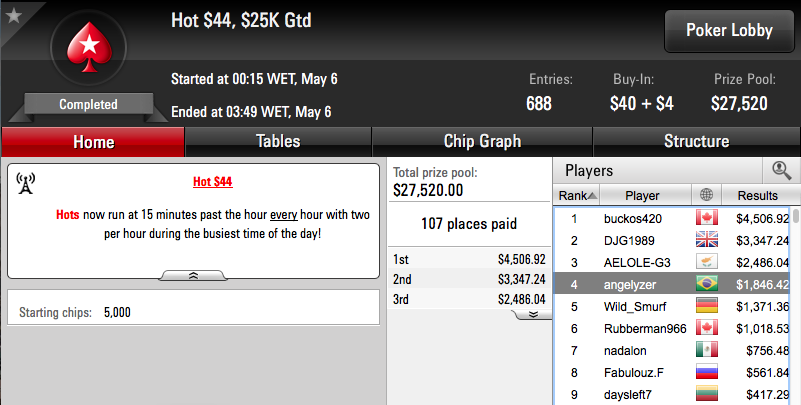The height and width of the screenshot is (405, 801).
Task: Click the players list scrollbar
Action: coord(795,306)
